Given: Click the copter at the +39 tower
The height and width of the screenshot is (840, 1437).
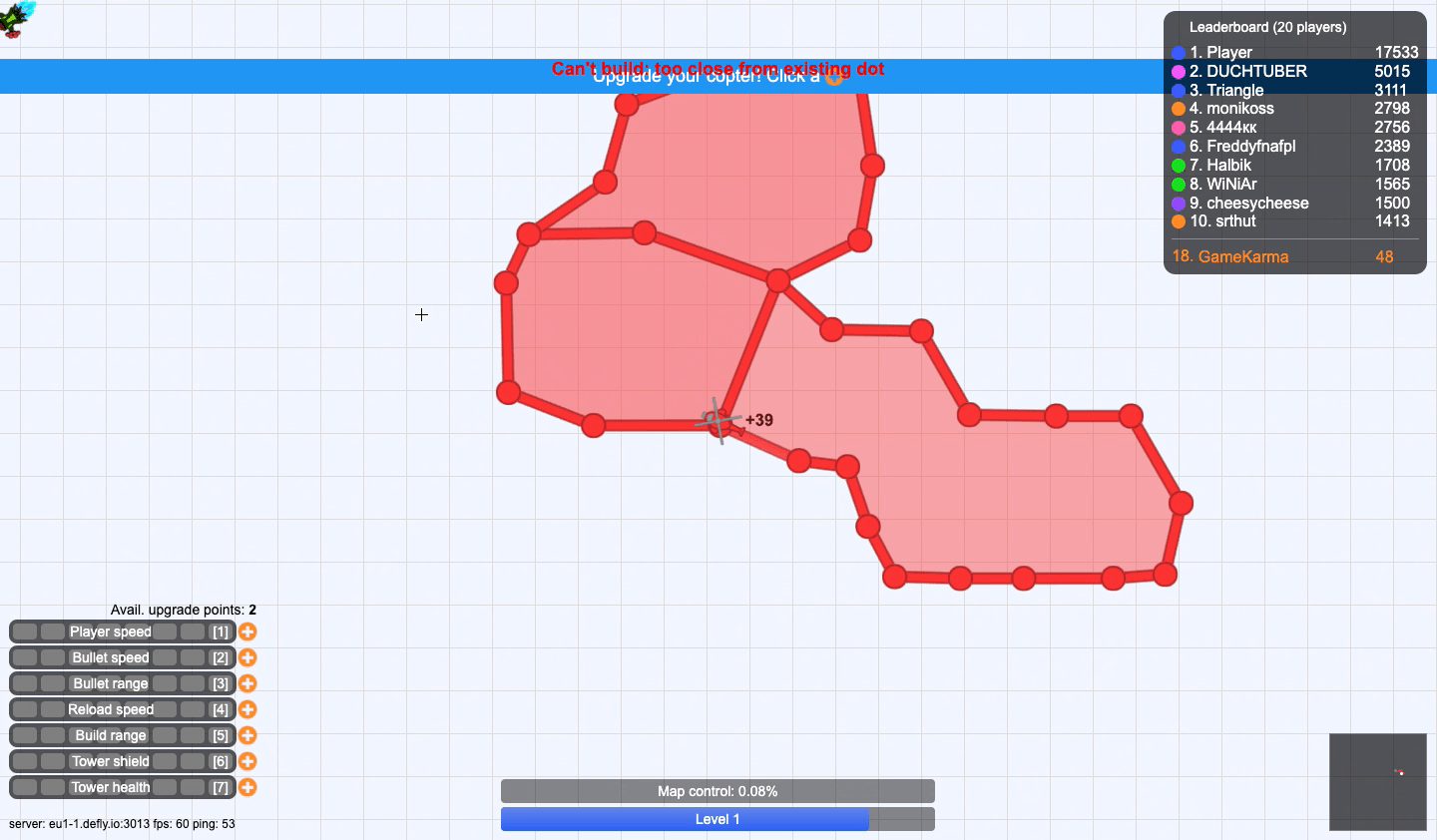Looking at the screenshot, I should click(x=718, y=421).
